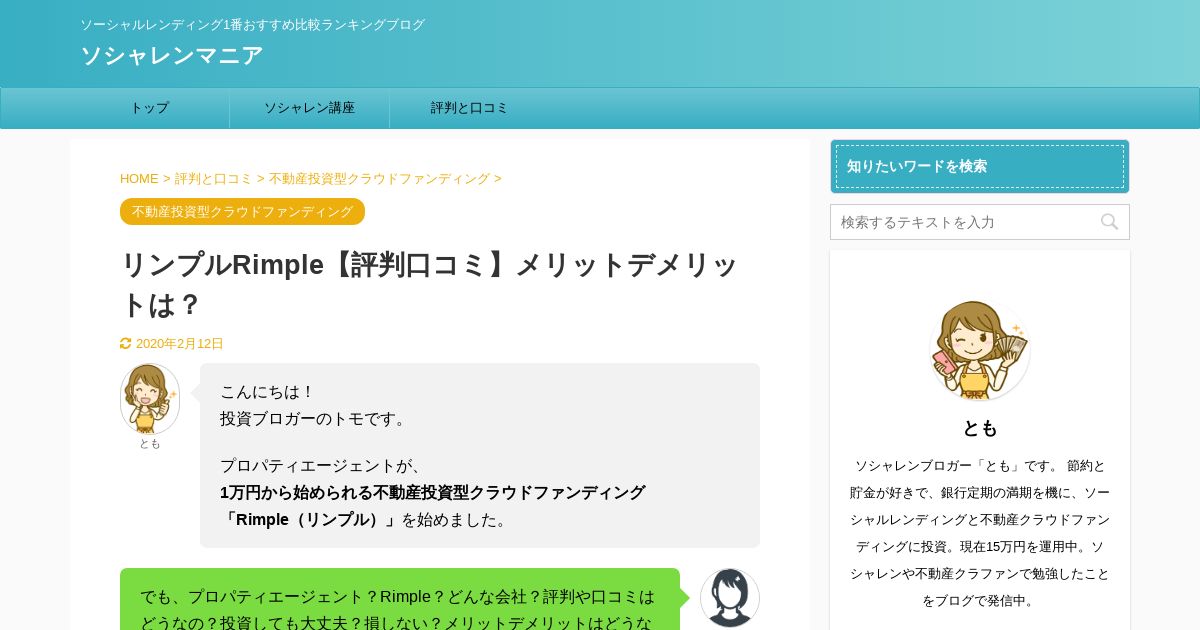Click the green speech bubble question text
The height and width of the screenshot is (630, 1200).
click(x=398, y=610)
